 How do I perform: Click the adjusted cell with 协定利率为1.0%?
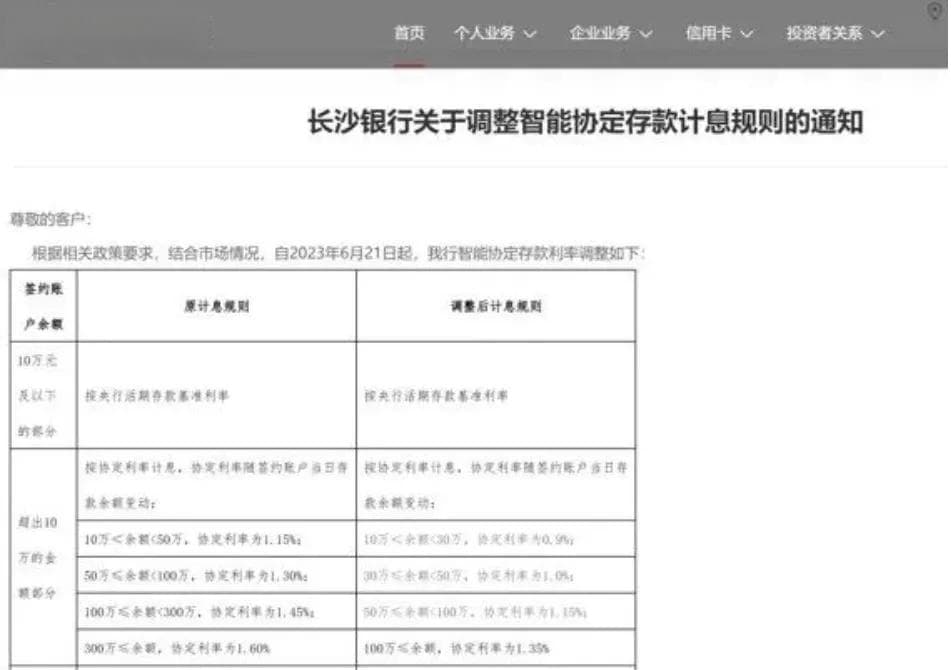coord(496,575)
